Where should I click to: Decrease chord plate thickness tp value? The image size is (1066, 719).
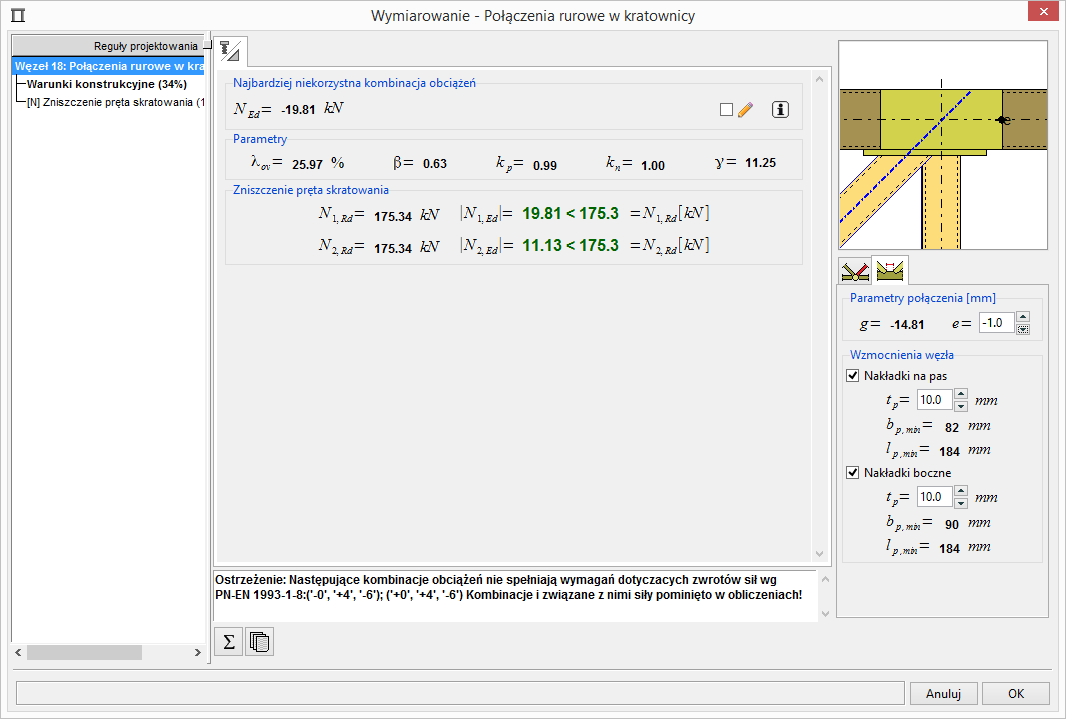[x=961, y=406]
